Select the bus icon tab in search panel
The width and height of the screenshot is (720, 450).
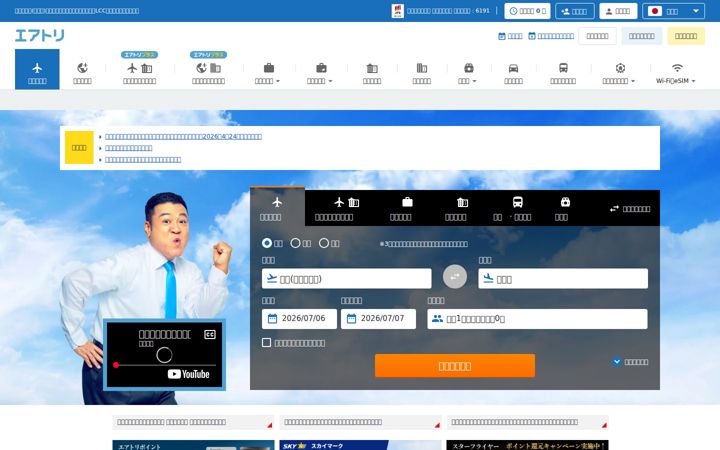coord(512,208)
